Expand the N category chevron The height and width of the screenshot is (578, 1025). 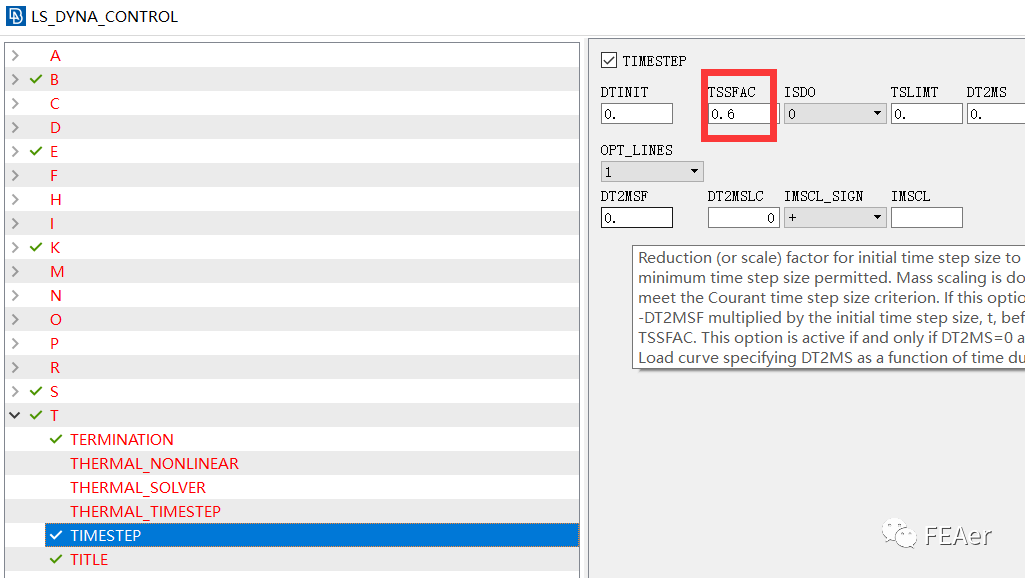(15, 296)
